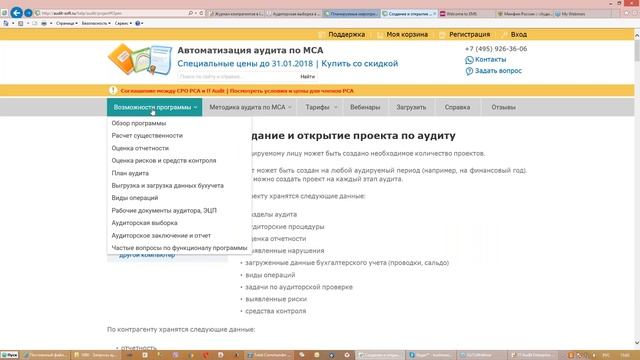Open the 'Безопасность' toolbar dropdown
Viewport: 640px width, 360px height.
click(96, 23)
